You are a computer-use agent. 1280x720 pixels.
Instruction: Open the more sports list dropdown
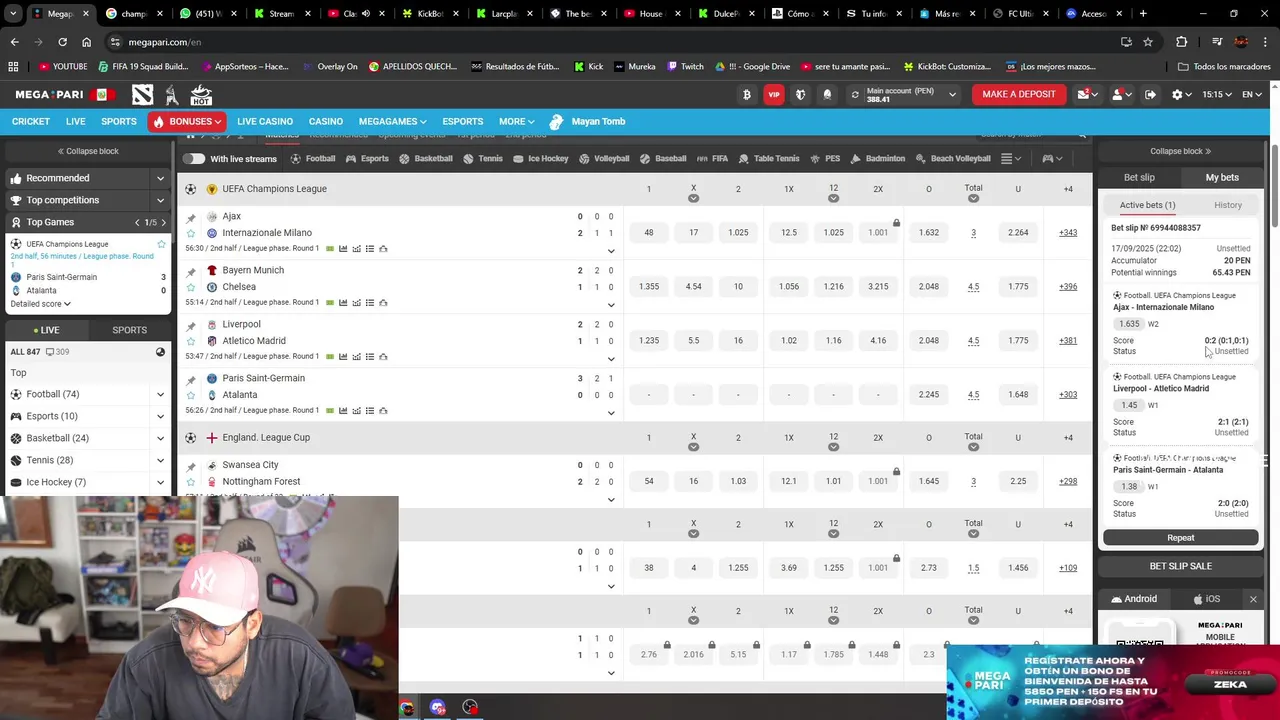coord(1011,158)
